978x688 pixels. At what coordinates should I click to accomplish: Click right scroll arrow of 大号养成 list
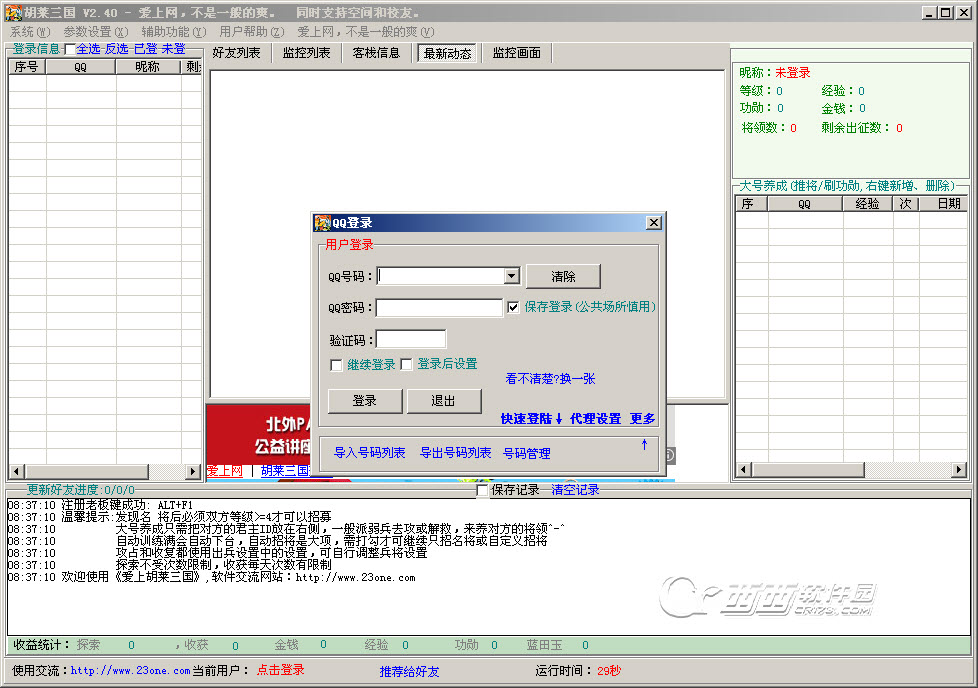click(959, 470)
